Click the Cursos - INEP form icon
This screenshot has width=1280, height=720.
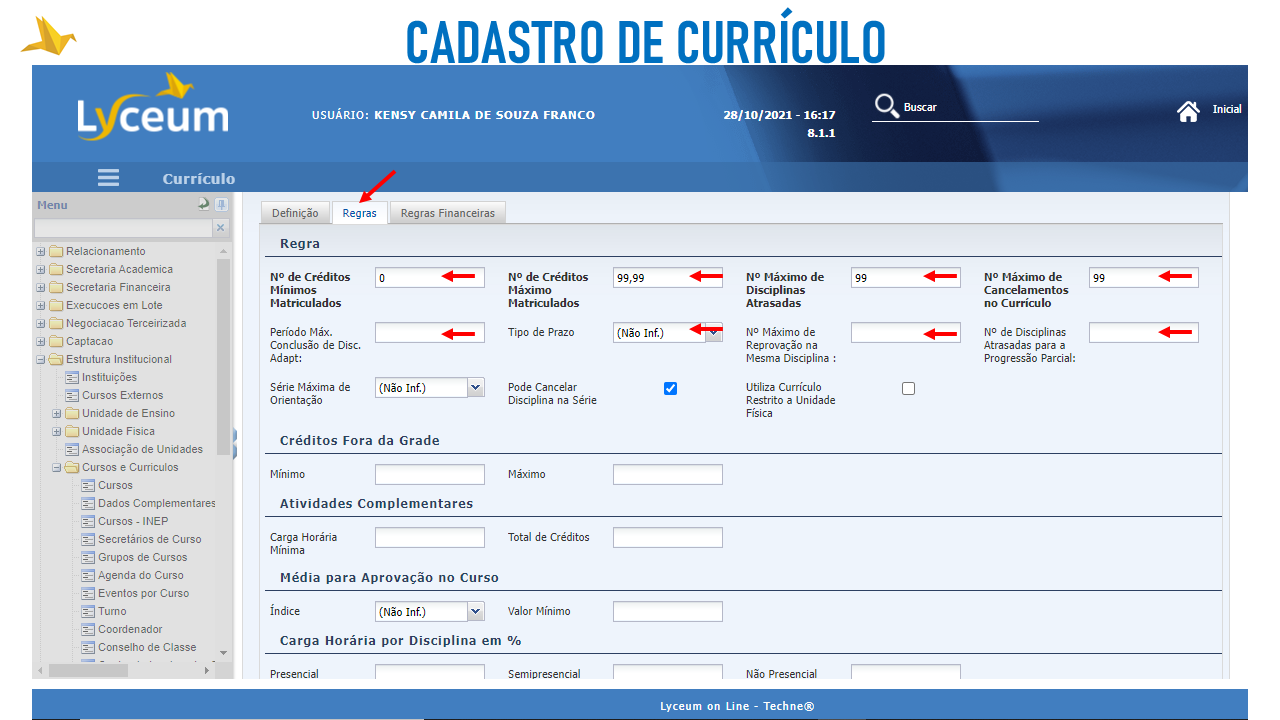tap(88, 522)
